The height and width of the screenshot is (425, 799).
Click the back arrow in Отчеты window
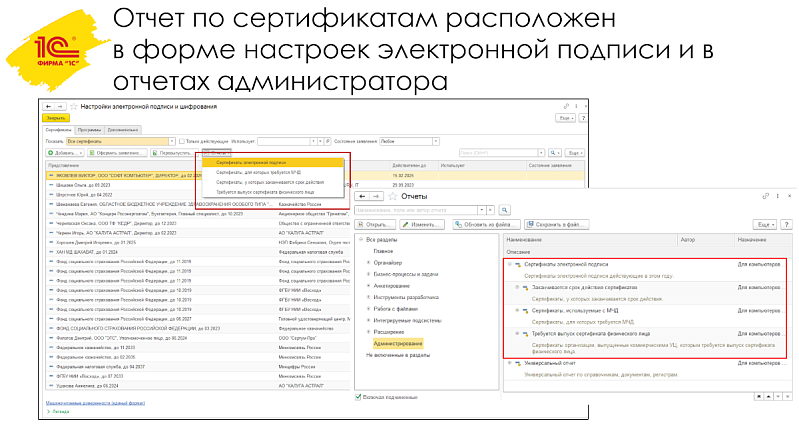click(362, 196)
